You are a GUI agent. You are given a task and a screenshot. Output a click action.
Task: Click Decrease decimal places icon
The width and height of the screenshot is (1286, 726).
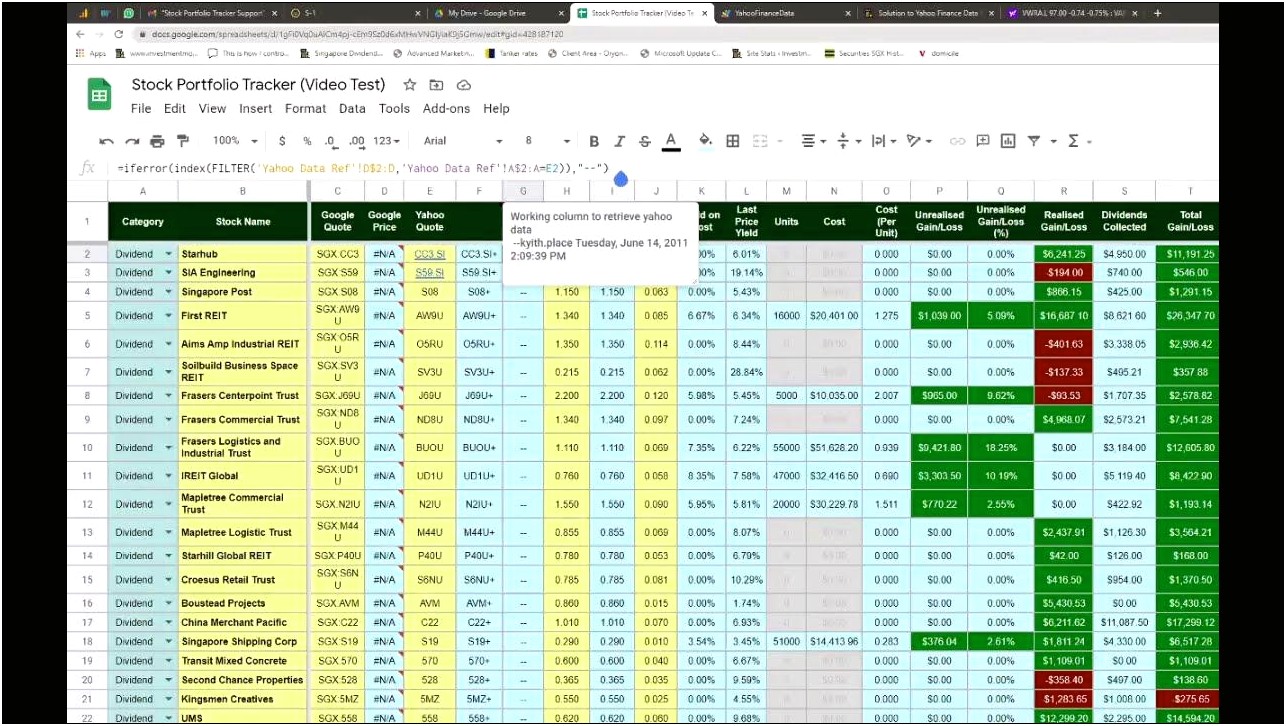[331, 141]
